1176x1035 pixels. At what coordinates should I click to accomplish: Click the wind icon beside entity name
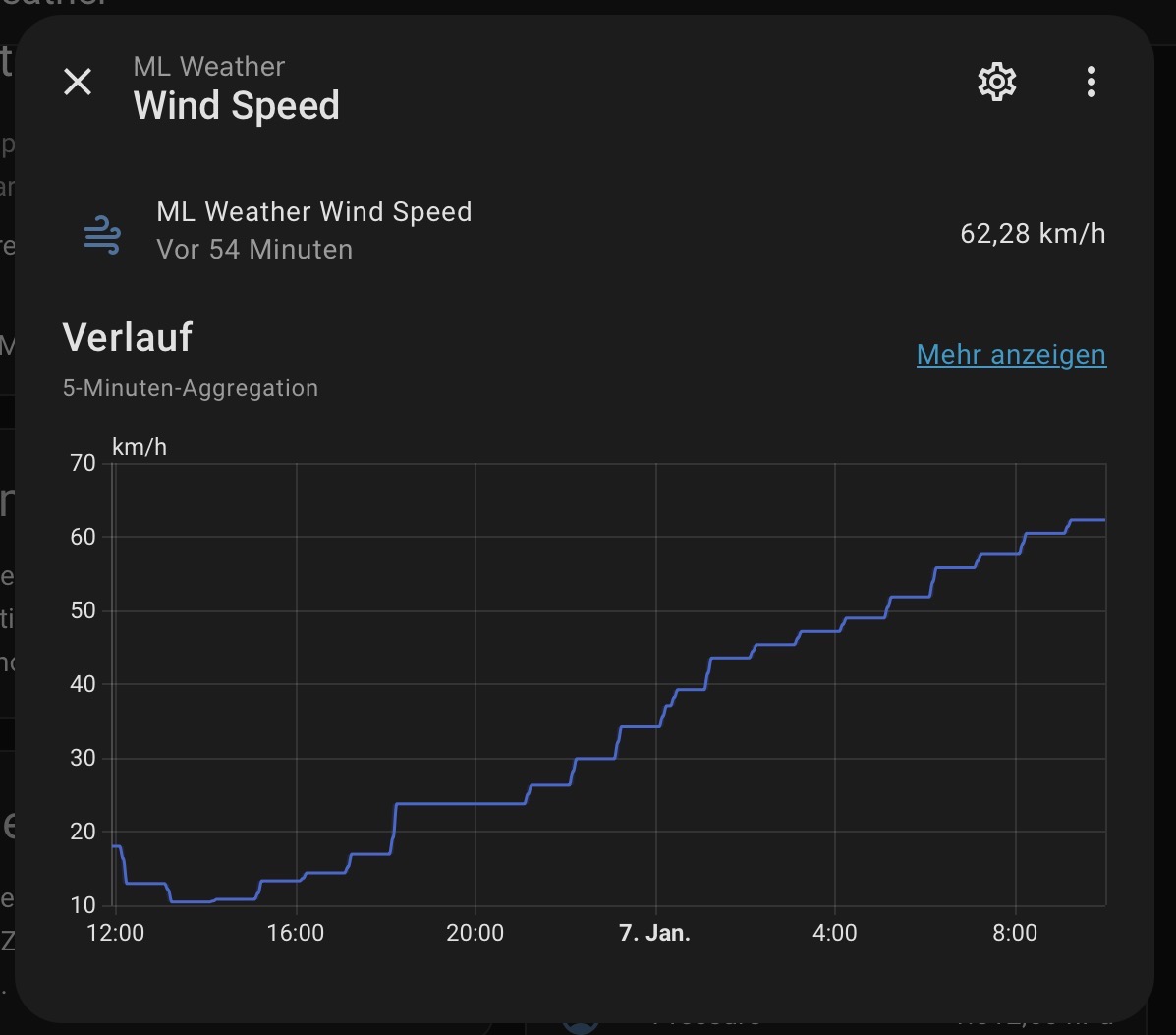[x=102, y=235]
